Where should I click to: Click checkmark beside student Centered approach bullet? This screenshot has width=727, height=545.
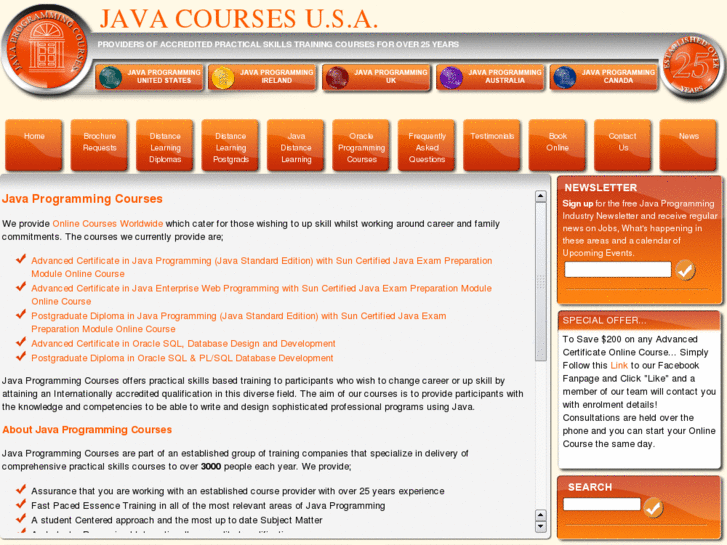coord(20,519)
